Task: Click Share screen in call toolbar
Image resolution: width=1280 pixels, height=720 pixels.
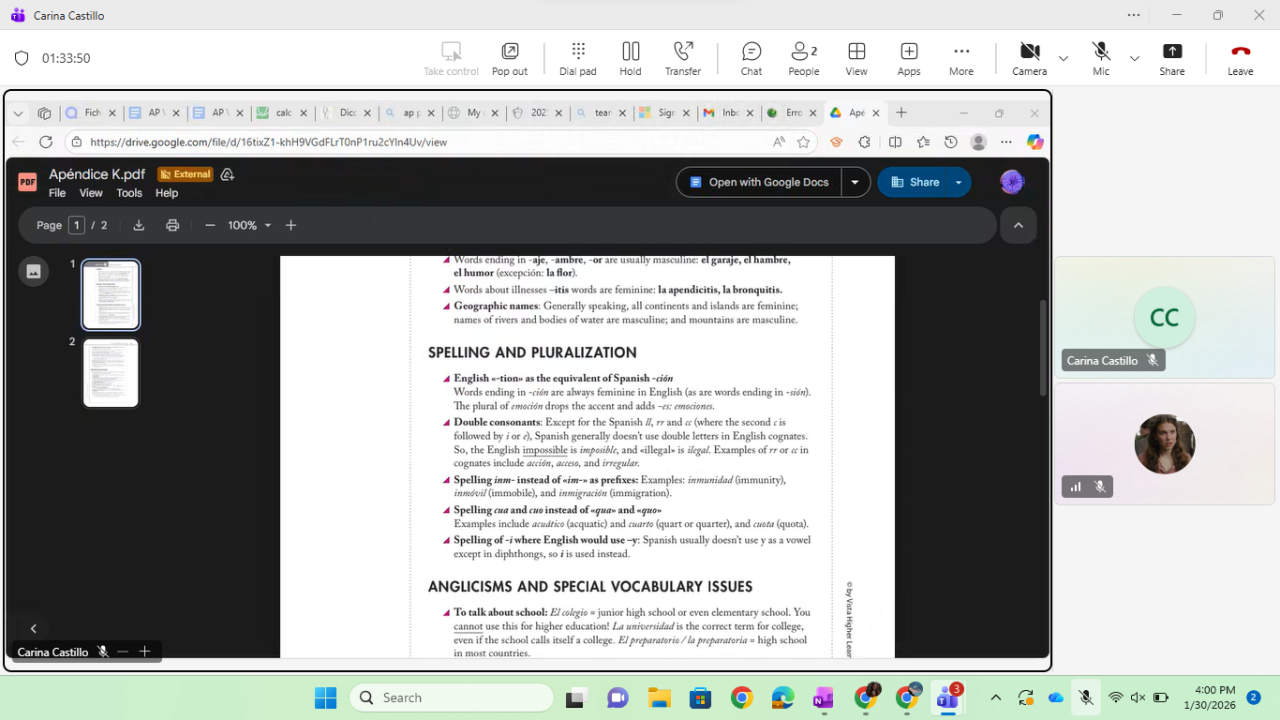Action: tap(1172, 58)
